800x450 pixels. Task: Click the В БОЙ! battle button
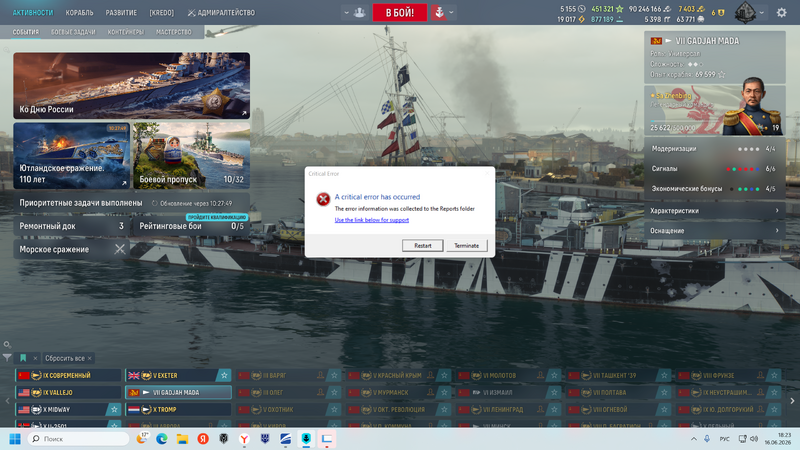399,12
